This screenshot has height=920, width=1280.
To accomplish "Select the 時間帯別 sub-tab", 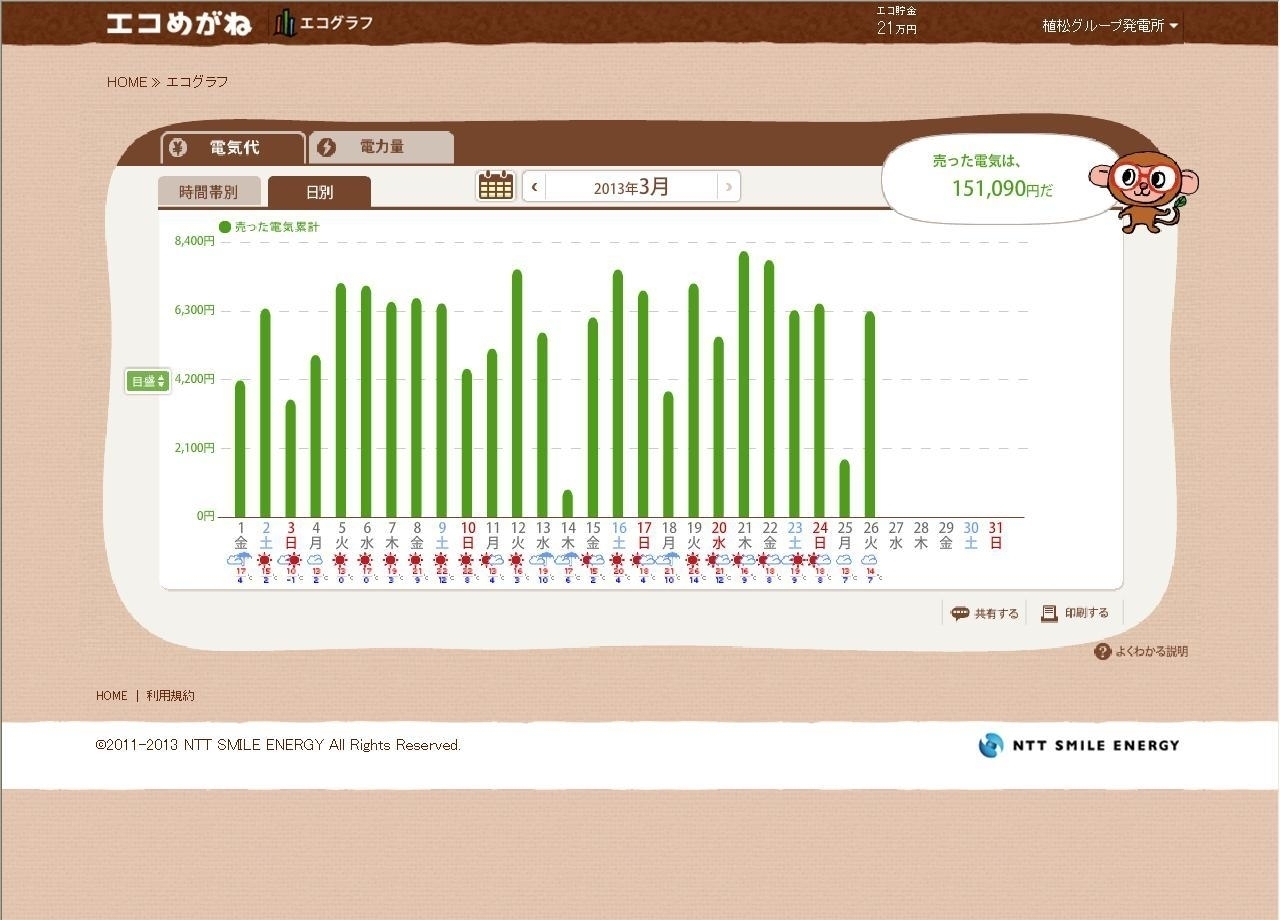I will click(x=209, y=192).
